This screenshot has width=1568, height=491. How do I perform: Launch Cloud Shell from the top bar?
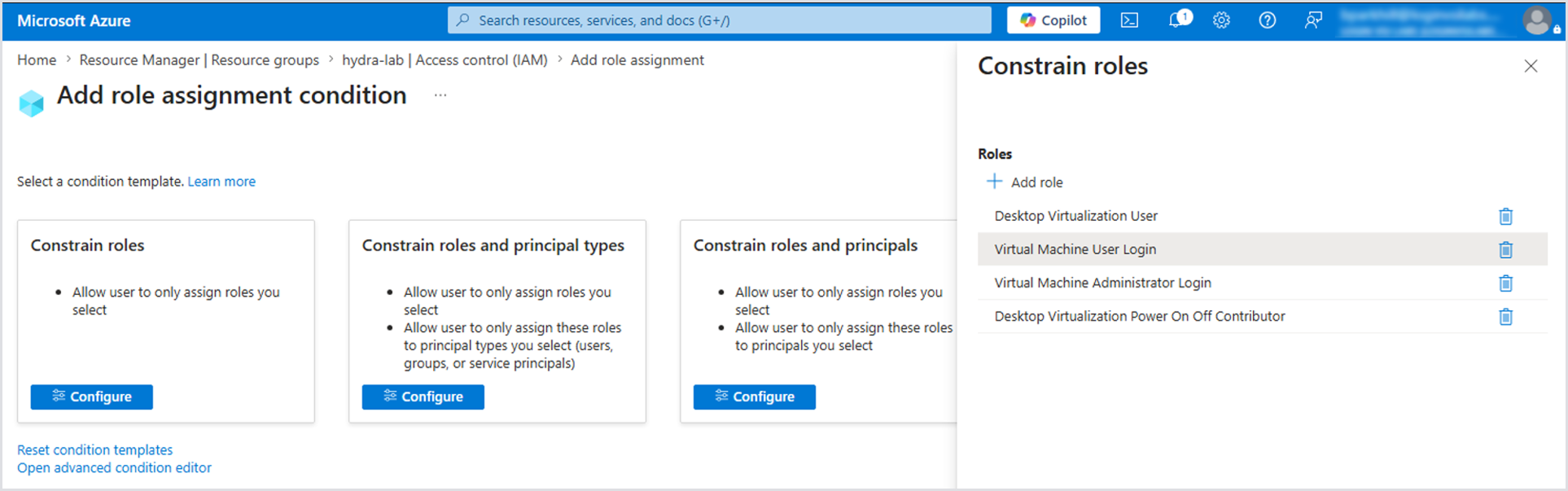1129,20
